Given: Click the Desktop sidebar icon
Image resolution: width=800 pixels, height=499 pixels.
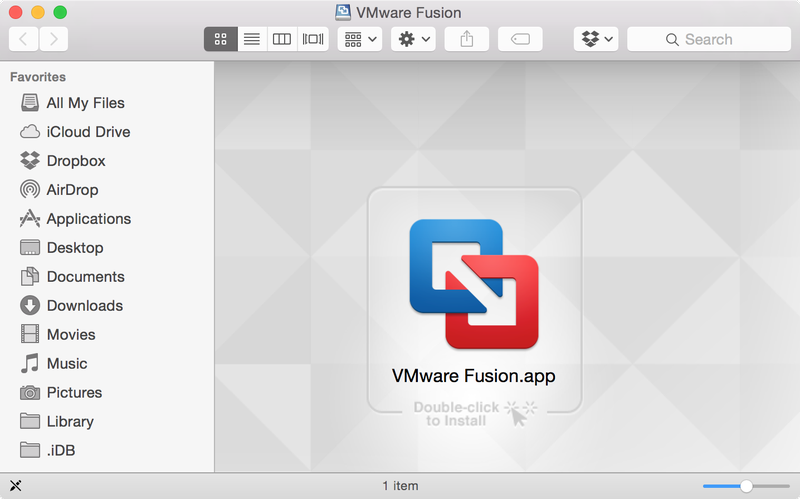Looking at the screenshot, I should point(30,247).
